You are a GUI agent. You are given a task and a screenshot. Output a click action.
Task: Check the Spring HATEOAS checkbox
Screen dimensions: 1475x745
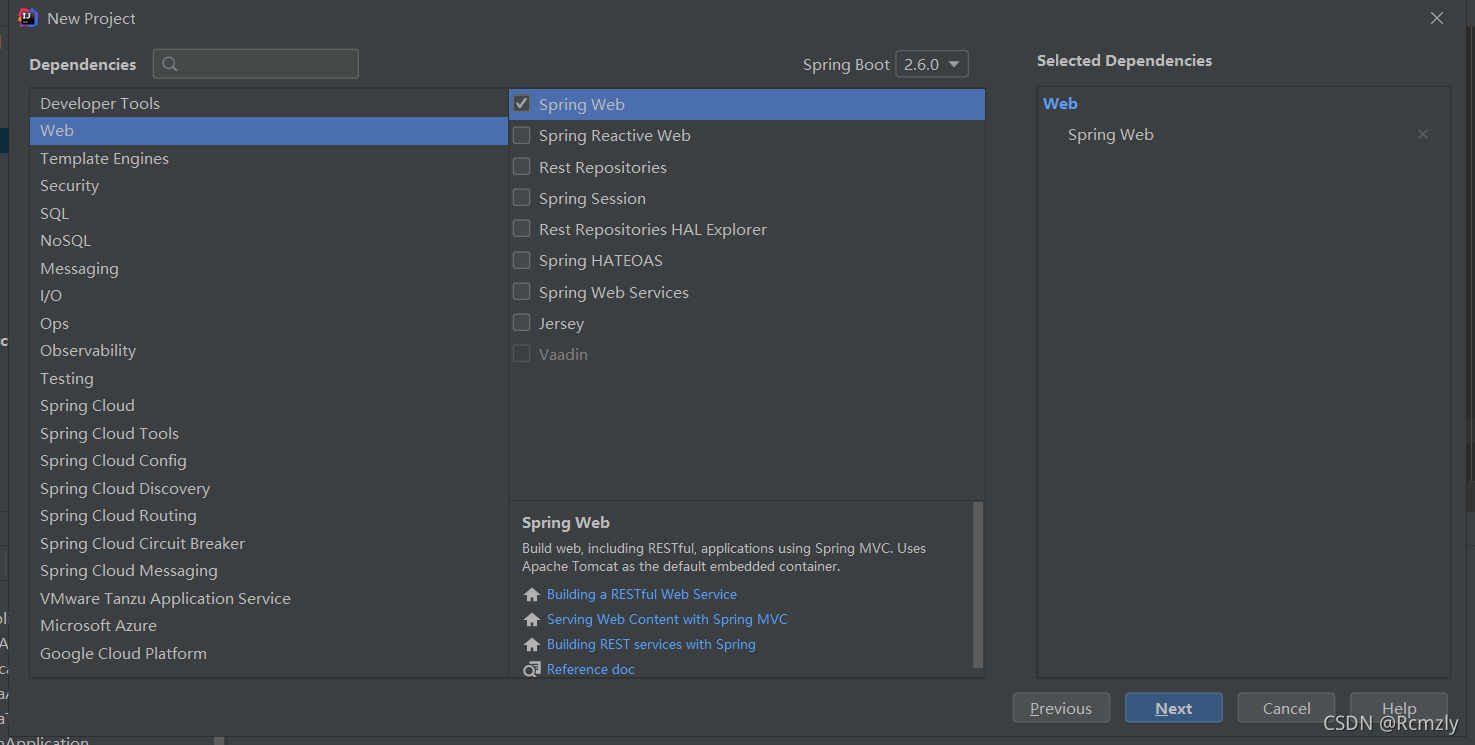coord(522,260)
